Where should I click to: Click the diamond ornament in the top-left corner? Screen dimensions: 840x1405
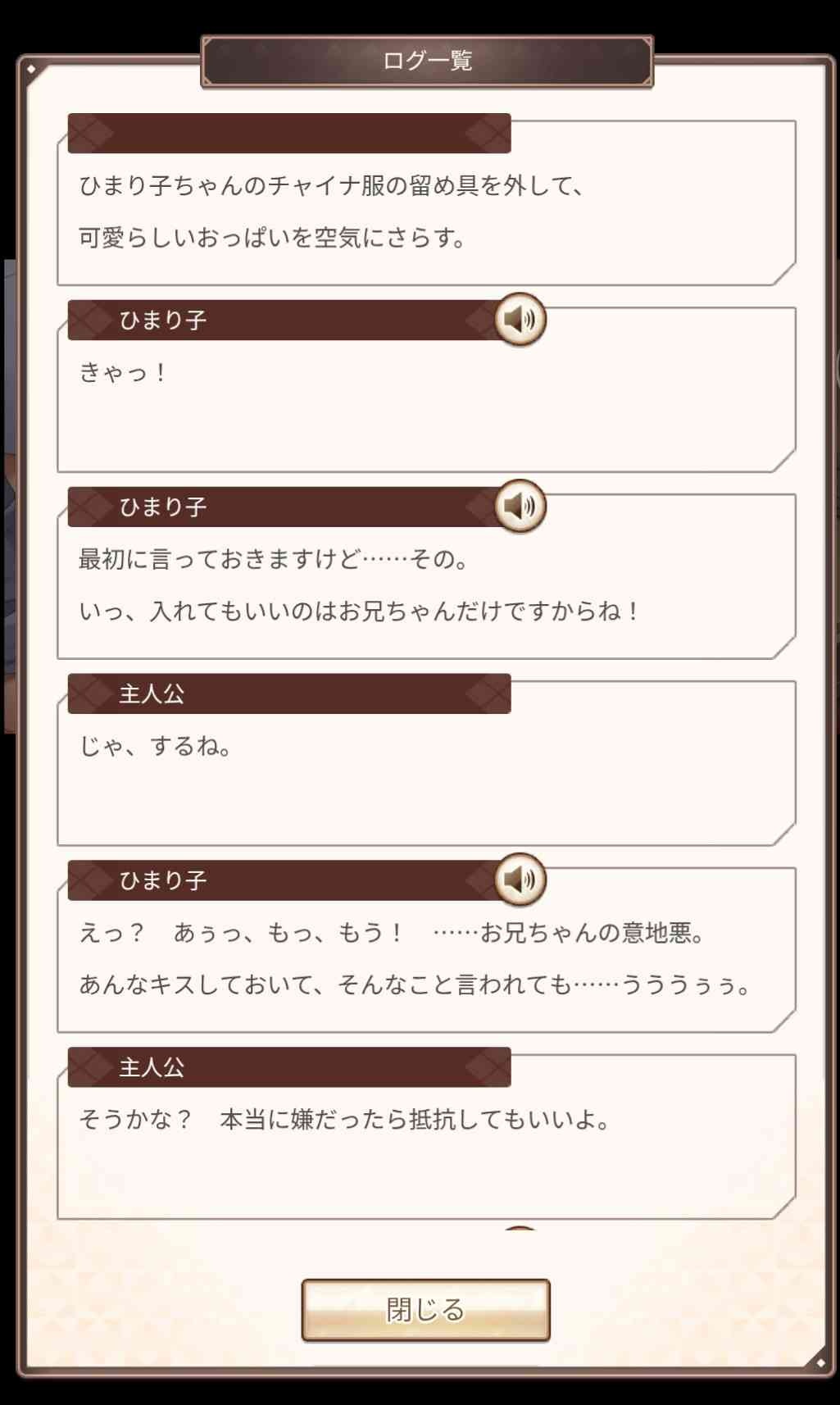point(31,69)
